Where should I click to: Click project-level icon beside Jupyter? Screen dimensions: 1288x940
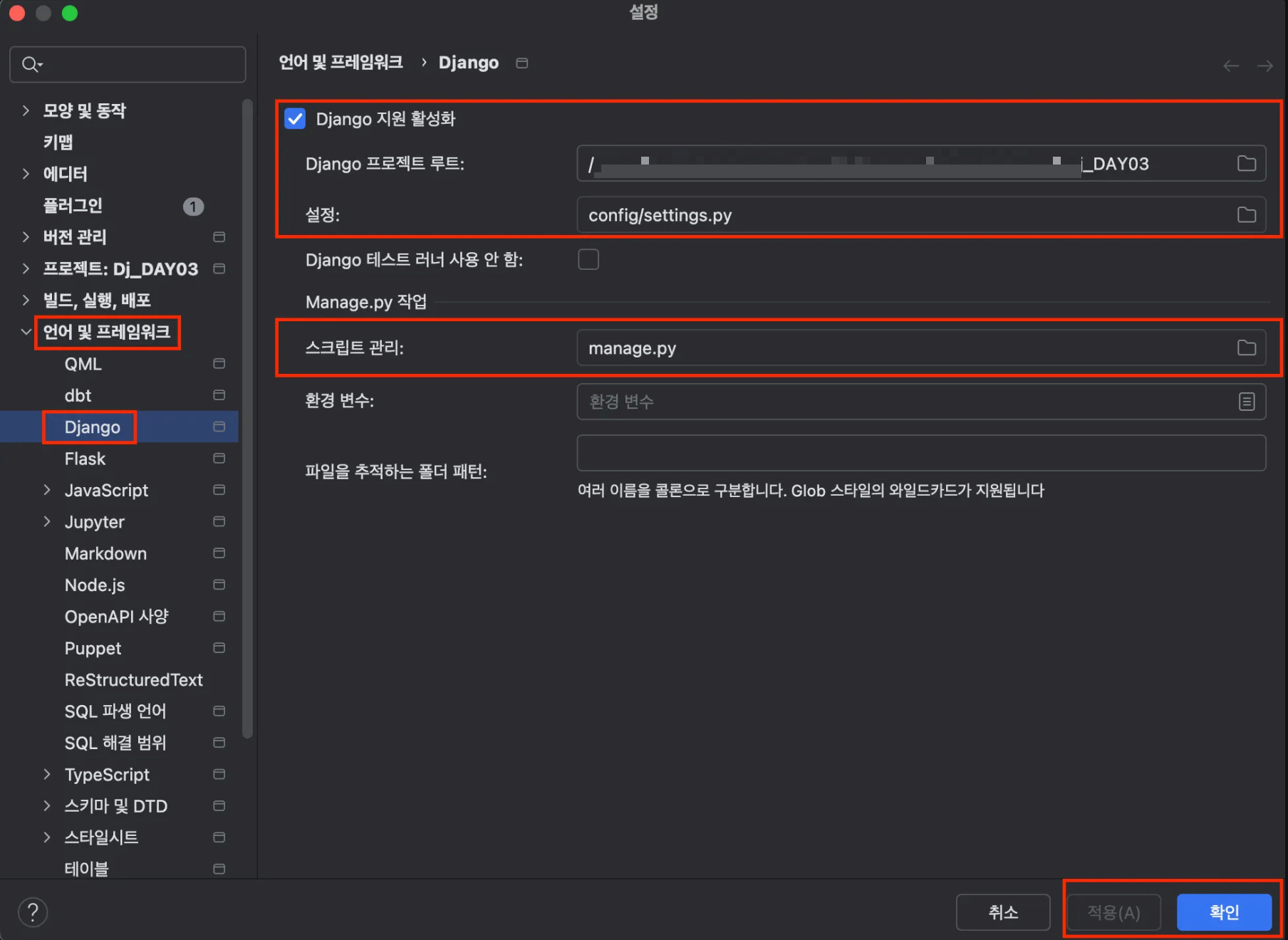pos(219,522)
